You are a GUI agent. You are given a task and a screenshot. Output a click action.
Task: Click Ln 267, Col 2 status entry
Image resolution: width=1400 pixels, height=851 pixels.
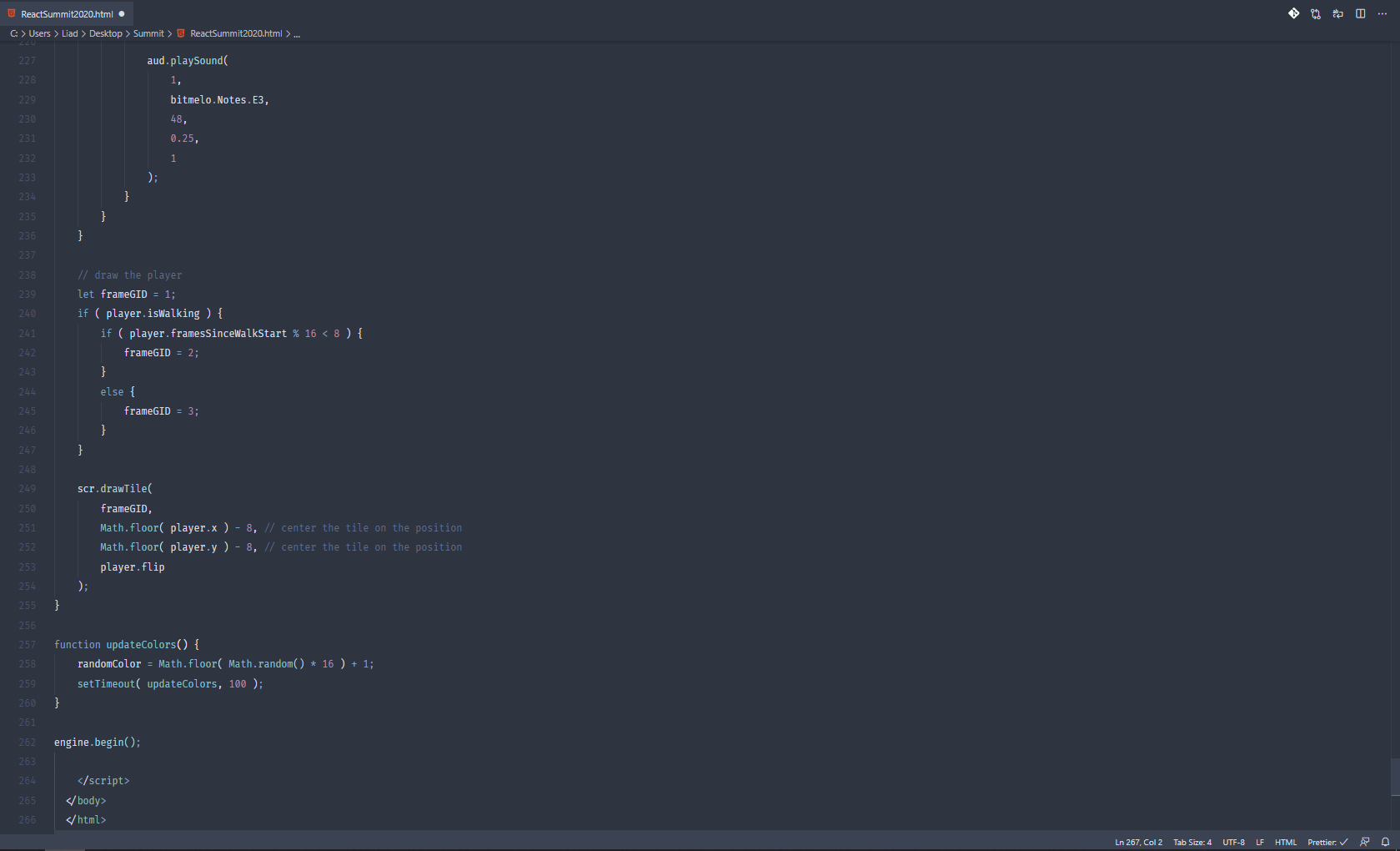[1138, 842]
